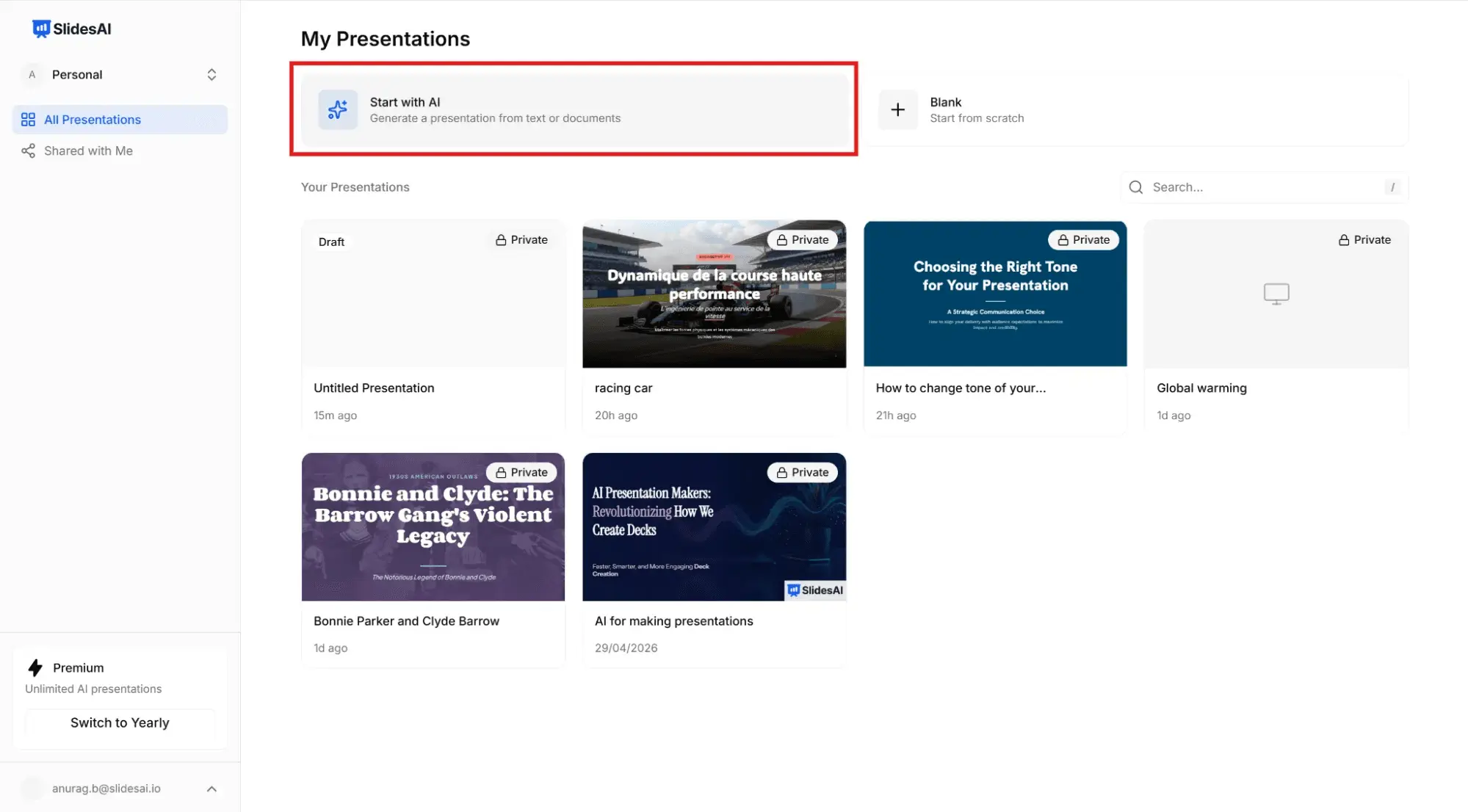Click the magnifier icon in the search box
The image size is (1468, 812).
click(1135, 187)
